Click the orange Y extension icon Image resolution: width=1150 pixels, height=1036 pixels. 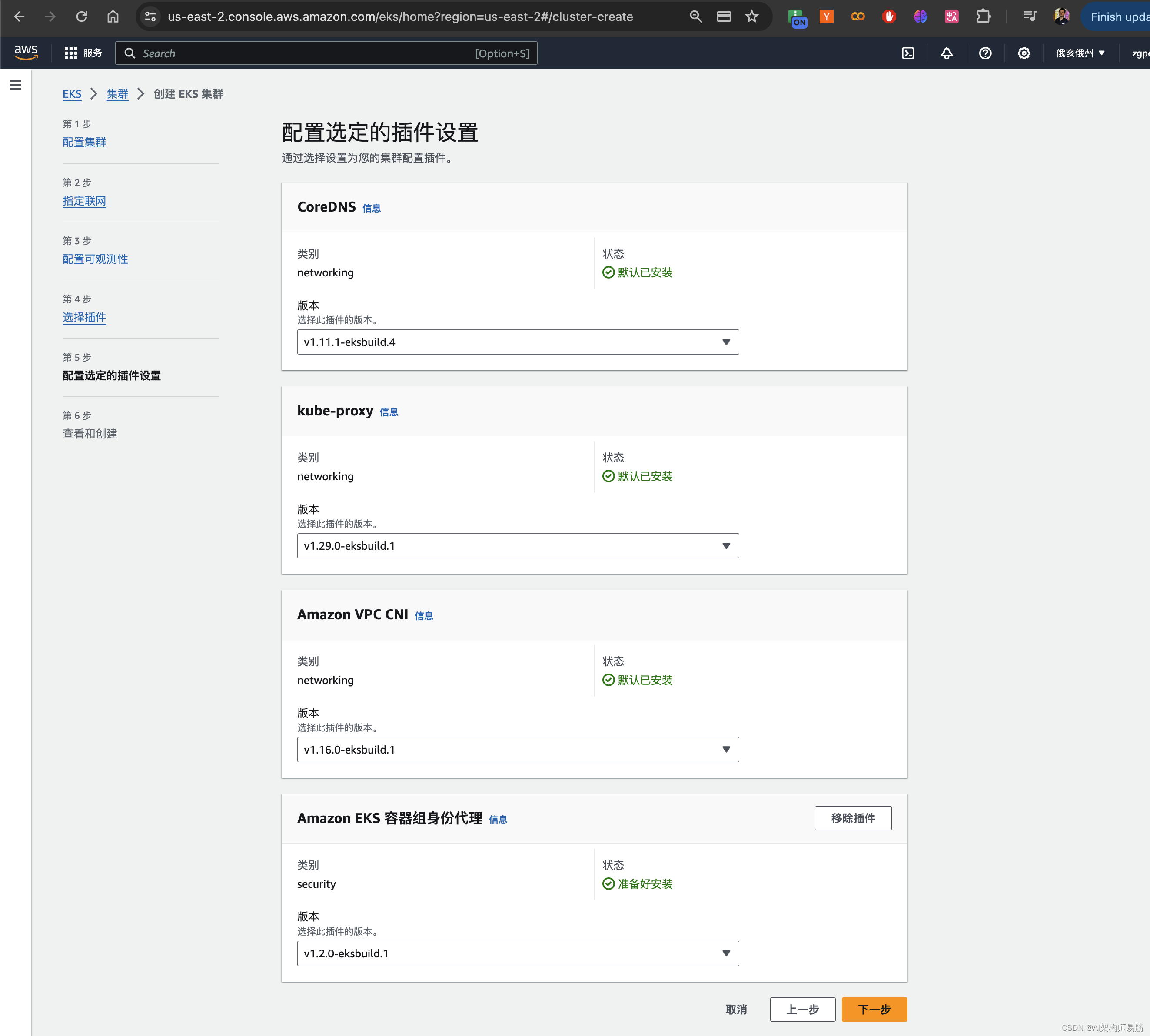(826, 17)
